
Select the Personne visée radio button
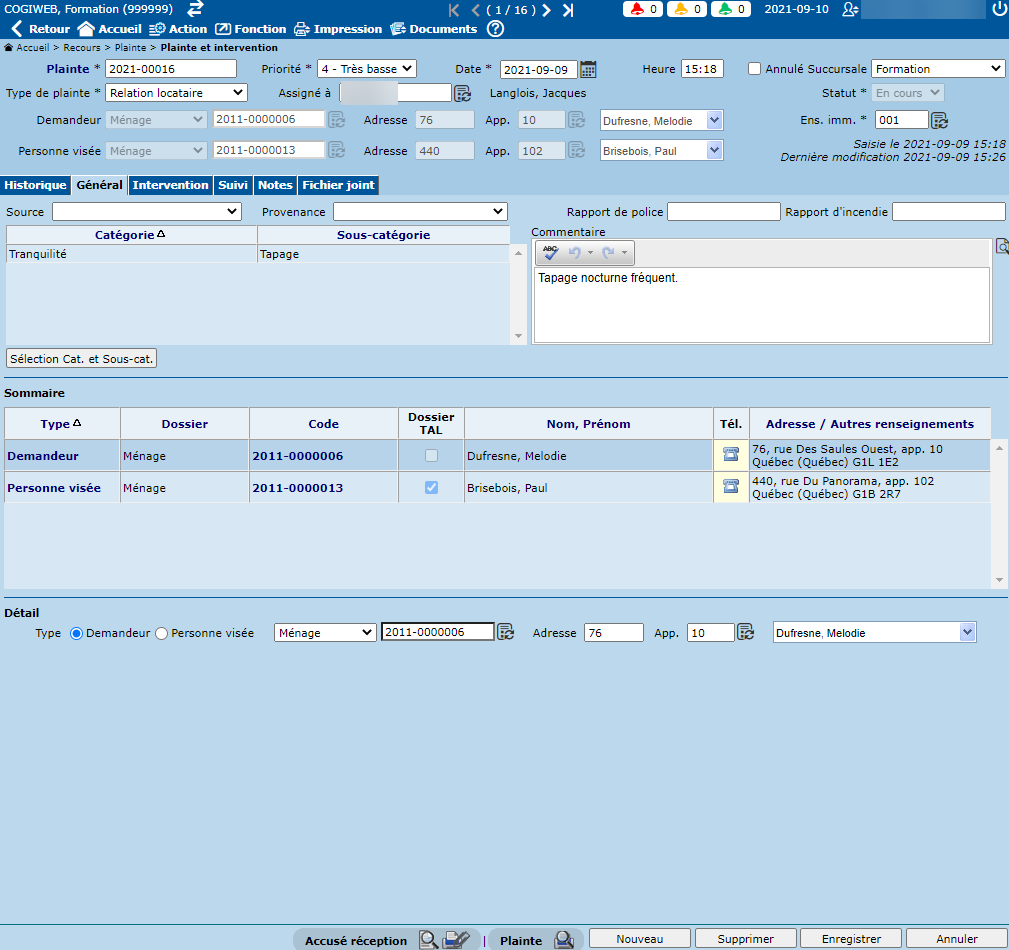pos(162,633)
